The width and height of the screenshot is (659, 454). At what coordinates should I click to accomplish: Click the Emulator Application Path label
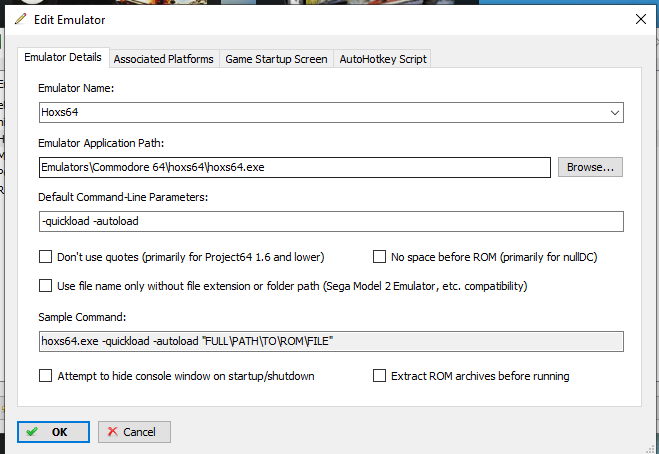(101, 143)
